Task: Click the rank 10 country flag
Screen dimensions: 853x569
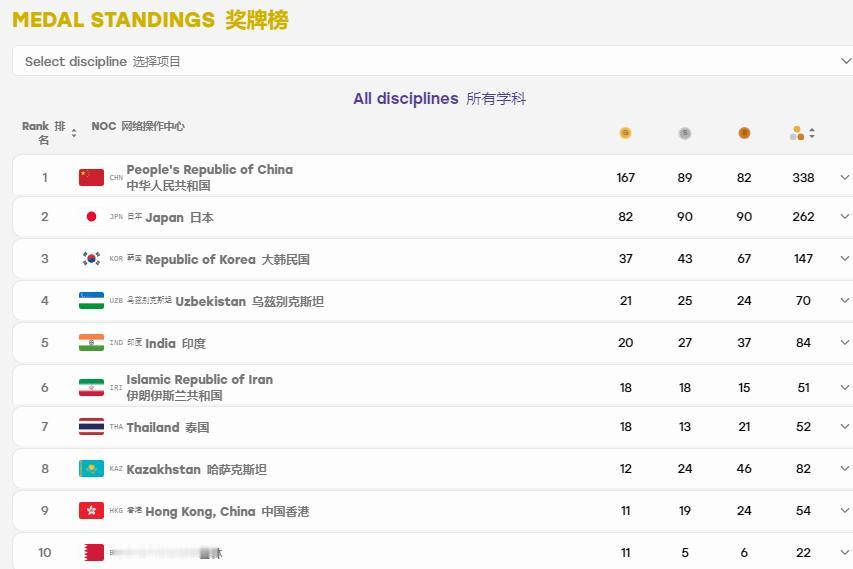Action: (x=91, y=553)
